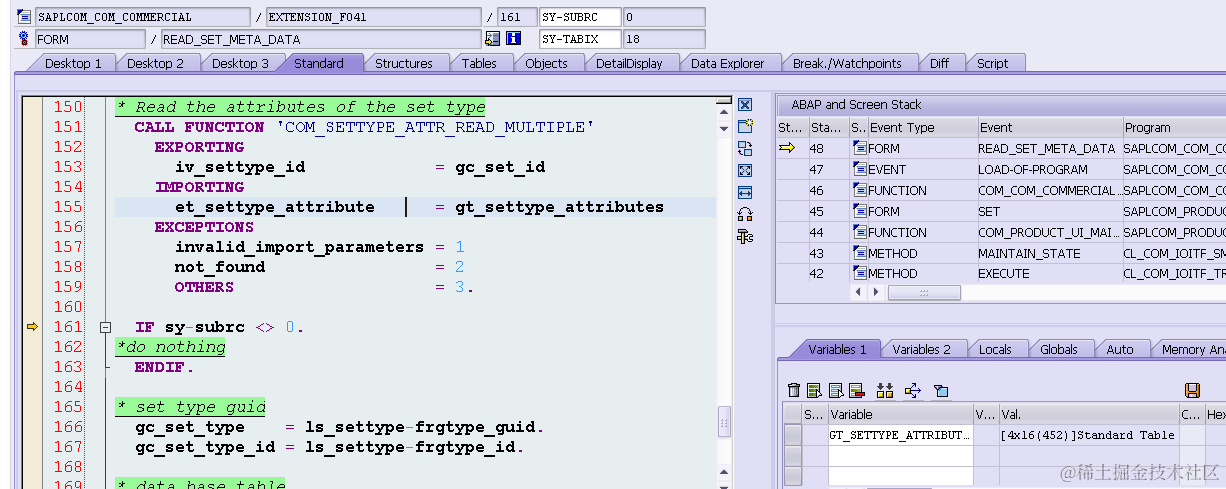Open the Structures tab
This screenshot has height=489, width=1226.
tap(404, 63)
